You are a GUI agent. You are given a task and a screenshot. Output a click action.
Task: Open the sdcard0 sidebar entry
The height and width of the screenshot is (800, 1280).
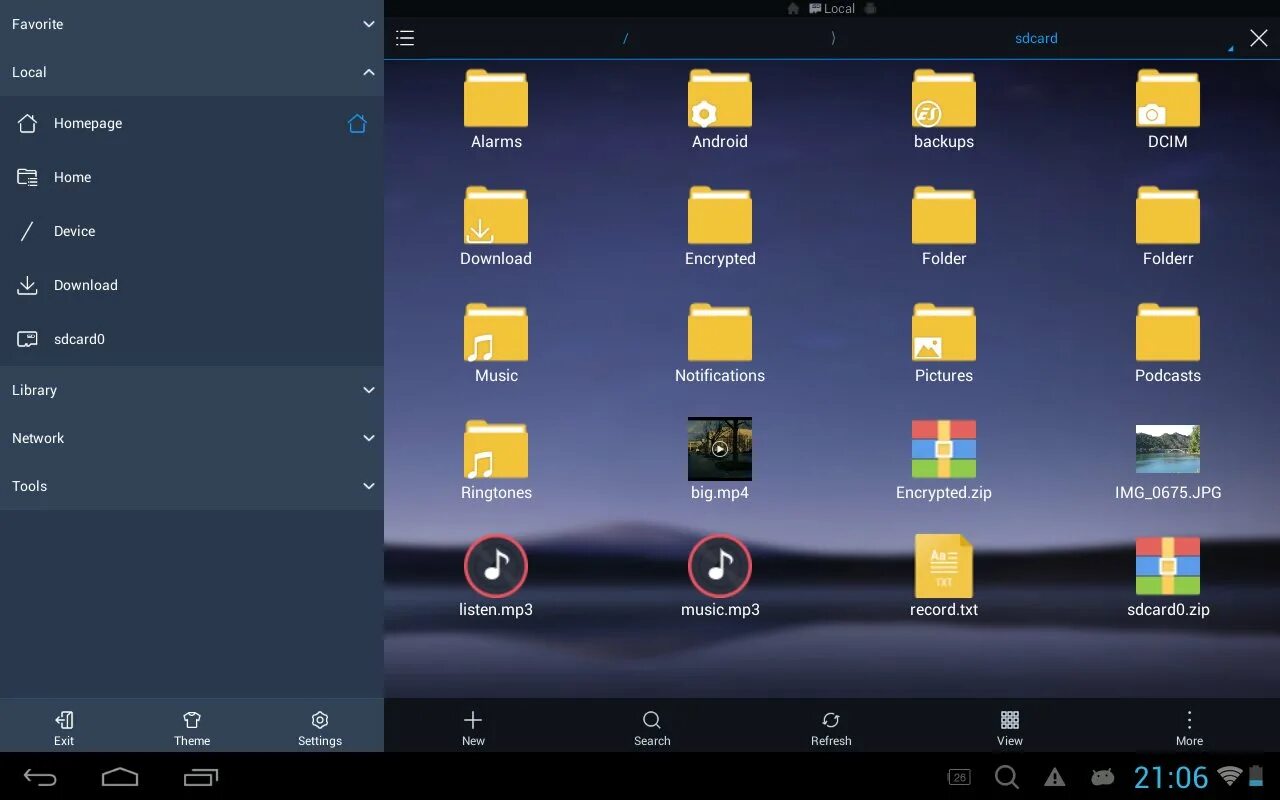click(192, 339)
